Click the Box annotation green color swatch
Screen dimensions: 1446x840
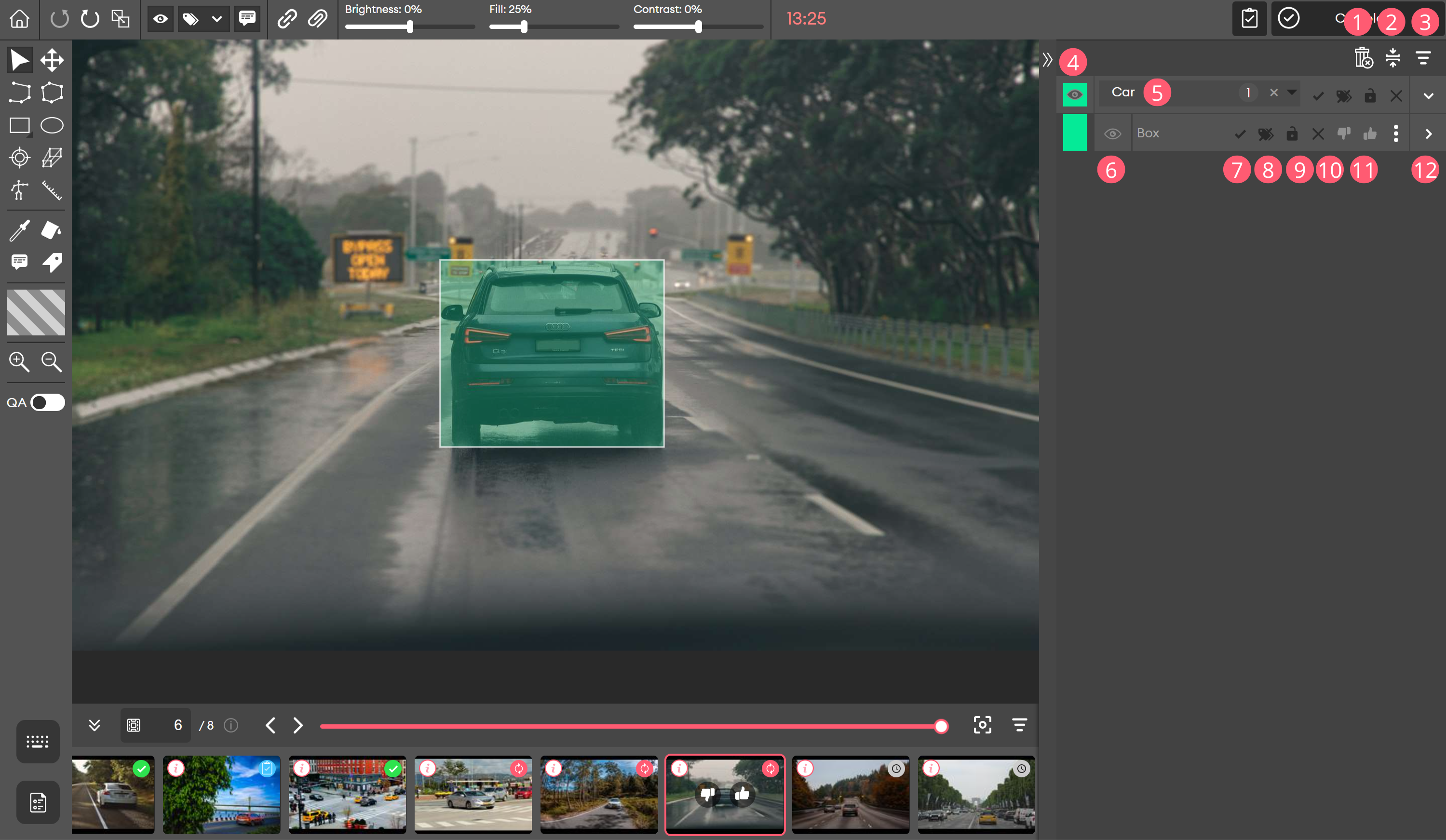tap(1075, 133)
